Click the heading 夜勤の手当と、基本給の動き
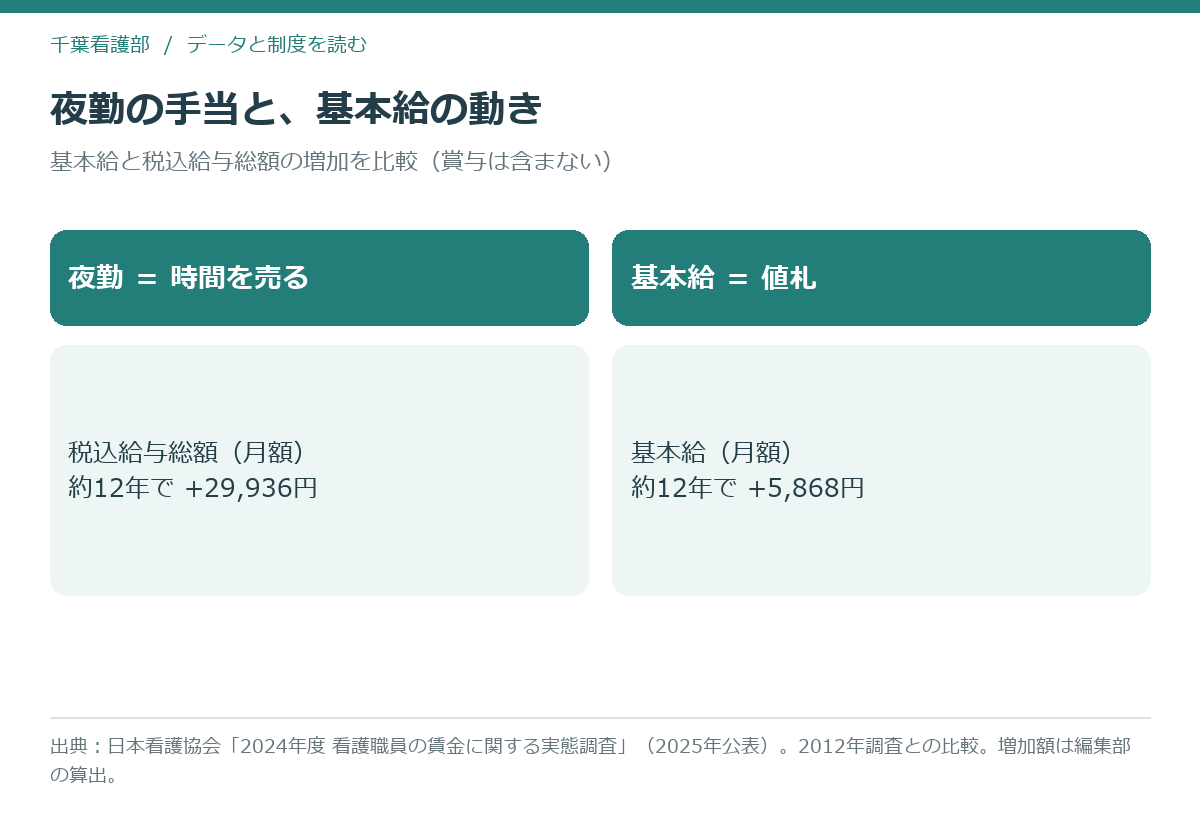Viewport: 1200px width, 820px height. pyautogui.click(x=296, y=109)
